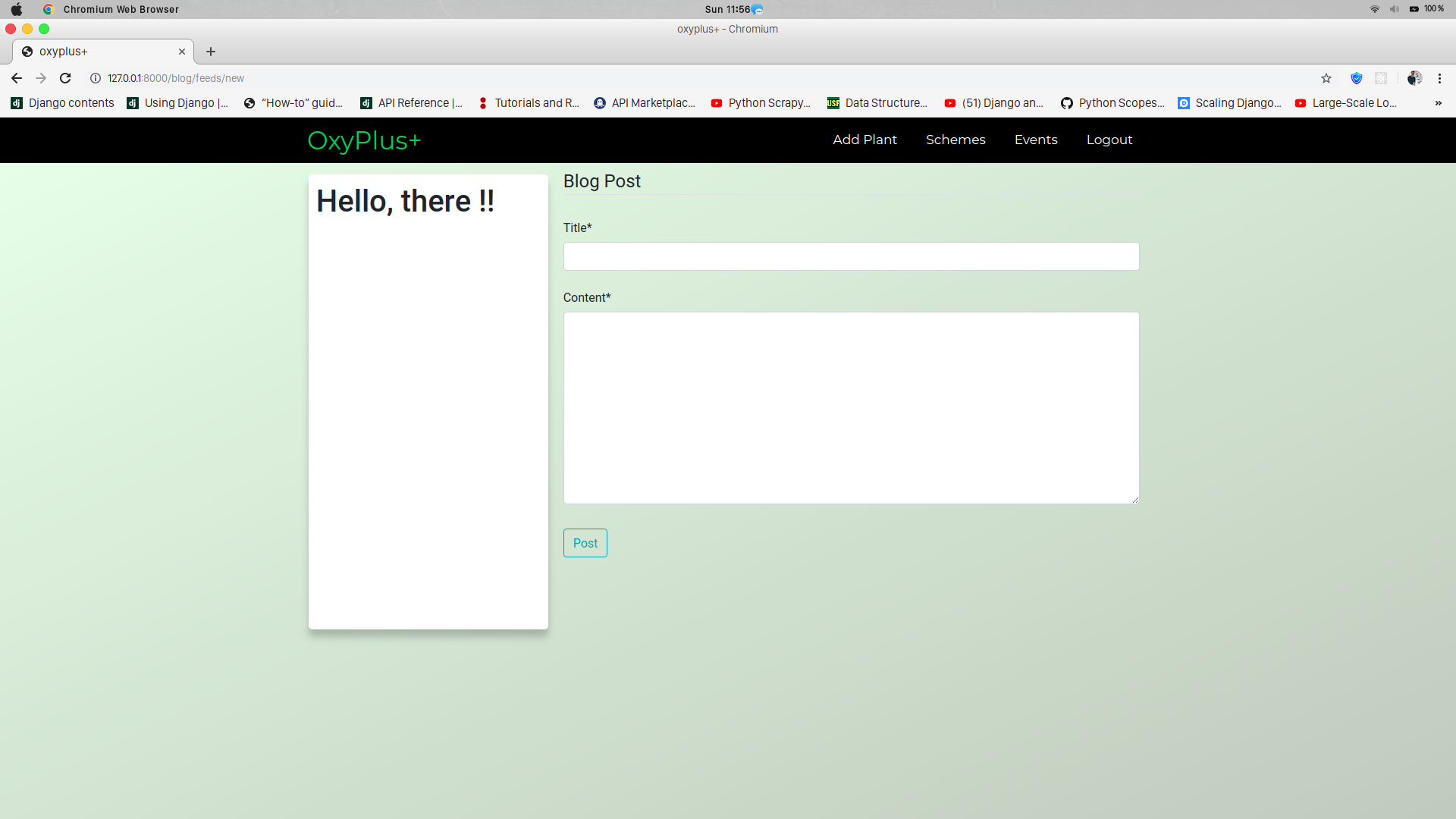Screen dimensions: 1456x819
Task: Open the blue shield extension icon
Action: click(x=1357, y=78)
